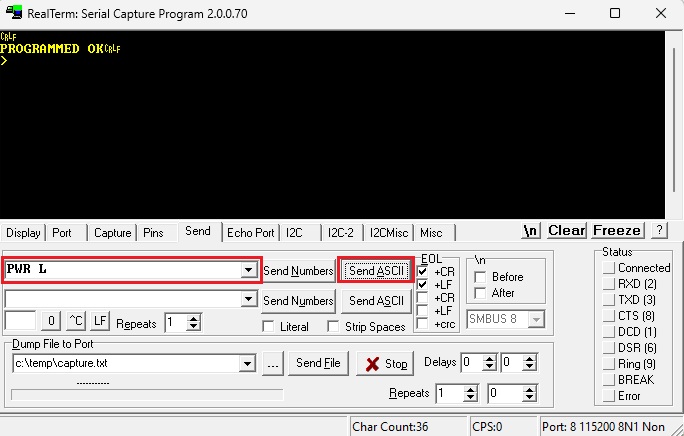Click the Char Count:36 status text
Screen dimensions: 684x436
[x=390, y=426]
